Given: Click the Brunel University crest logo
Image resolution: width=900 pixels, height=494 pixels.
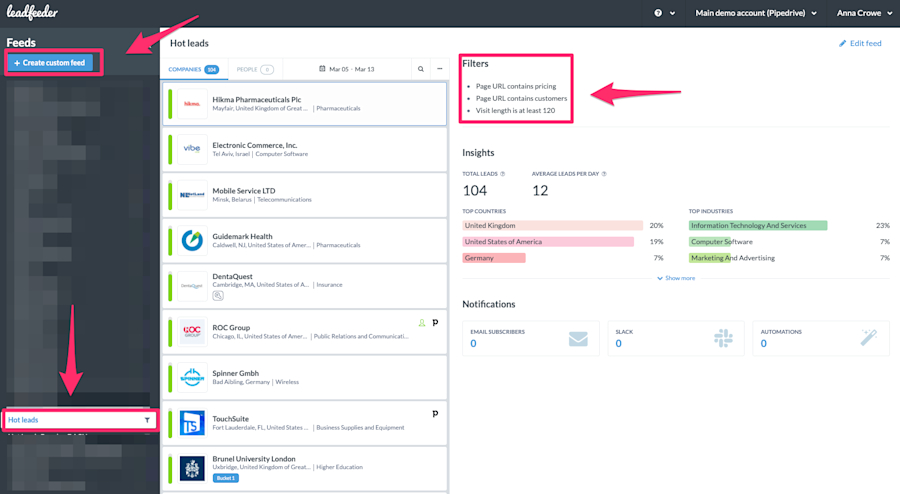Looking at the screenshot, I should coord(192,468).
